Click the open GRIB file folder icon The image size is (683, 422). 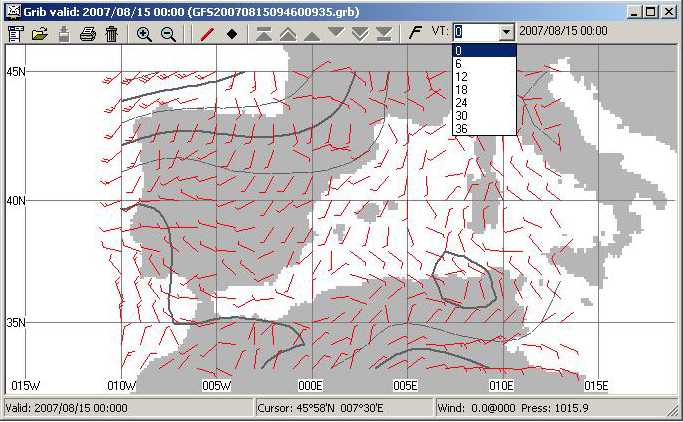(40, 33)
